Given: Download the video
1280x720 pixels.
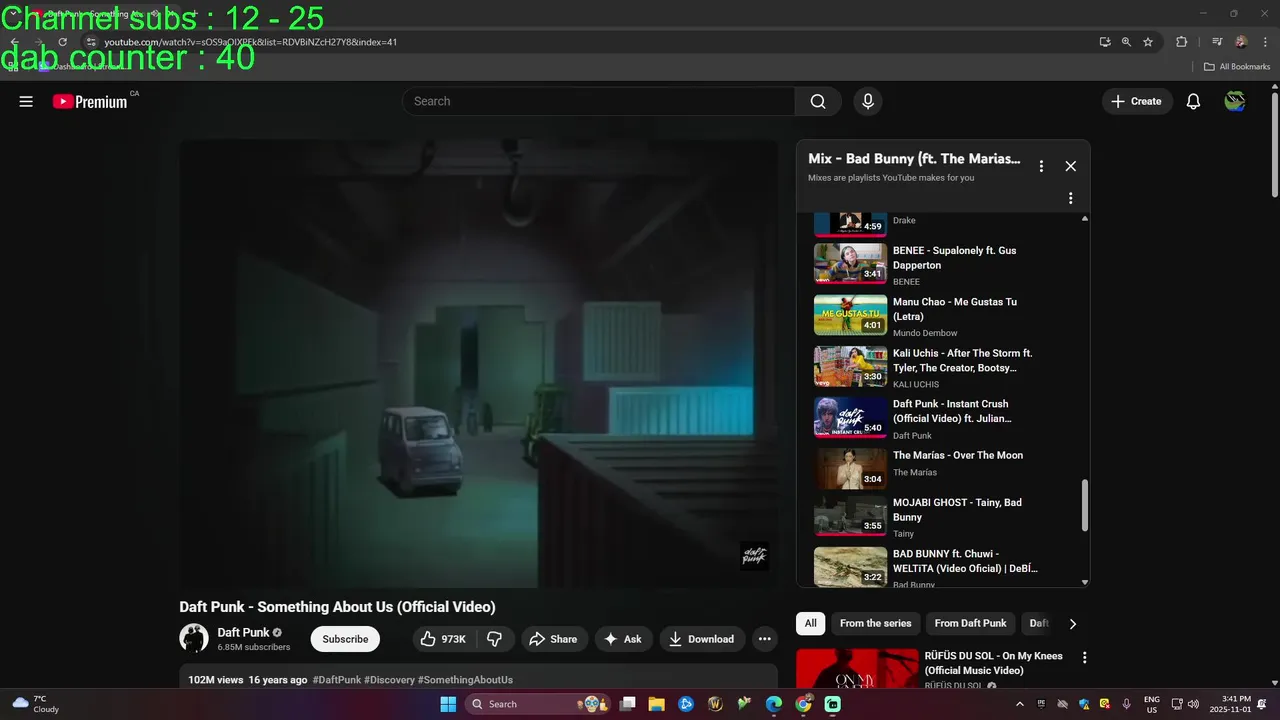Looking at the screenshot, I should coord(701,639).
